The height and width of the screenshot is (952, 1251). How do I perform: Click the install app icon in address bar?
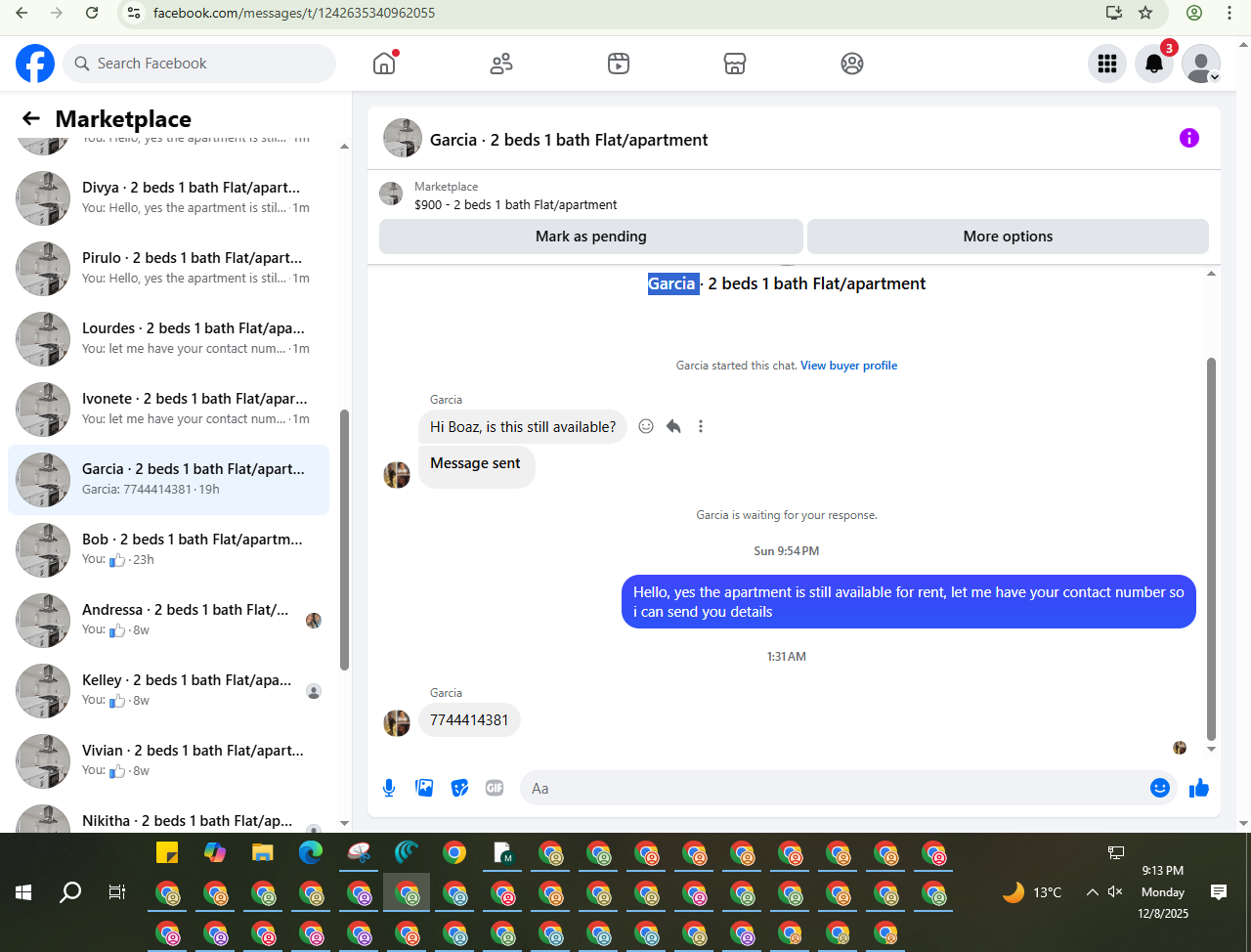[1114, 13]
